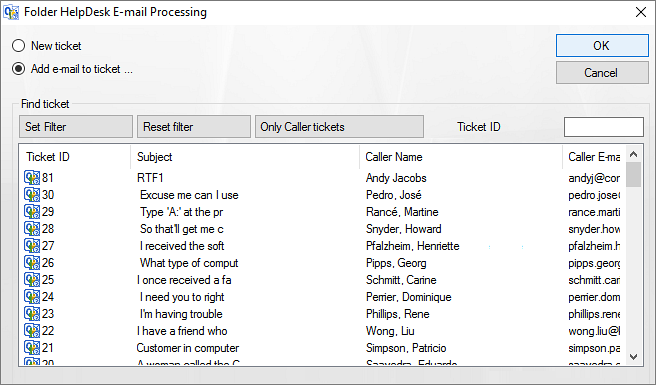This screenshot has height=385, width=656.
Task: Select the New ticket radio button
Action: tap(18, 46)
